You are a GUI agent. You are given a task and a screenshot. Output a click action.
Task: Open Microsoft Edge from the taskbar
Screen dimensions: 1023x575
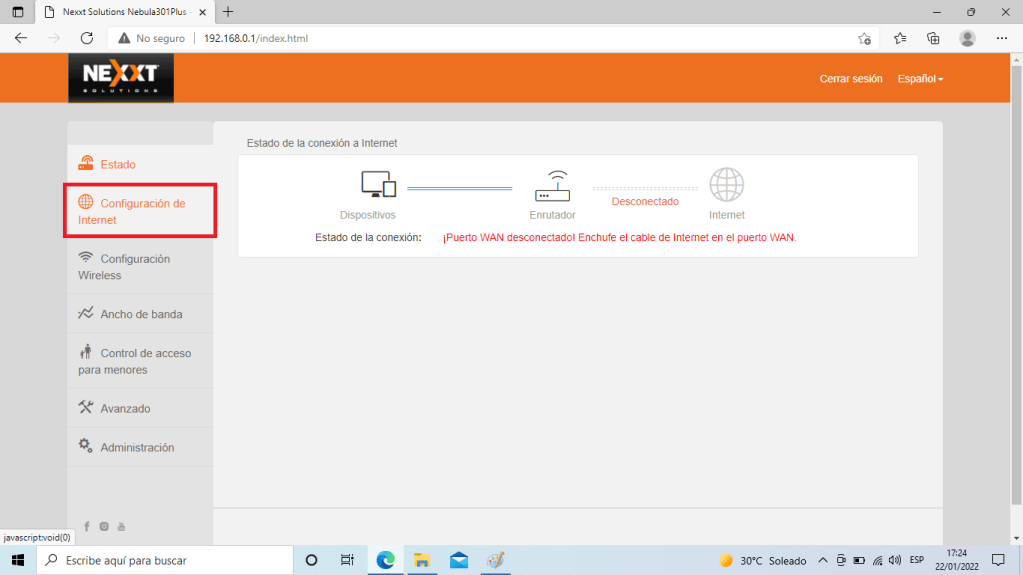coord(385,560)
